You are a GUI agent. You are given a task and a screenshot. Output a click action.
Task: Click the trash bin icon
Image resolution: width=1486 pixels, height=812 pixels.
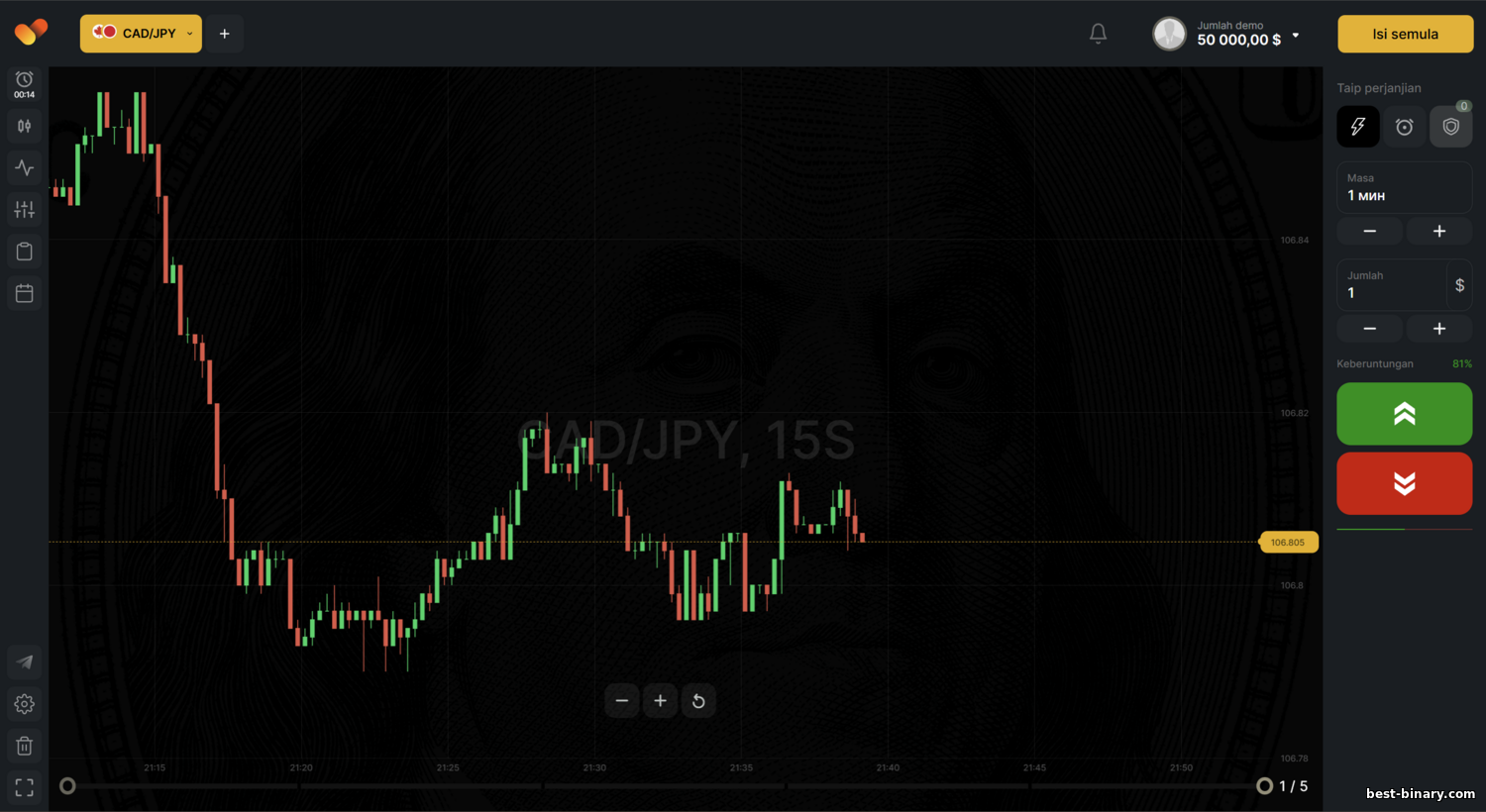[25, 746]
